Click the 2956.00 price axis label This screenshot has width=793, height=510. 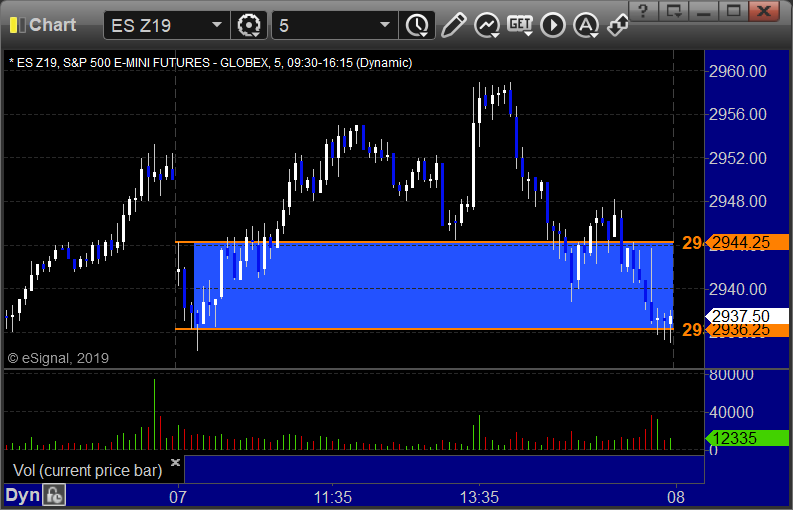point(738,114)
